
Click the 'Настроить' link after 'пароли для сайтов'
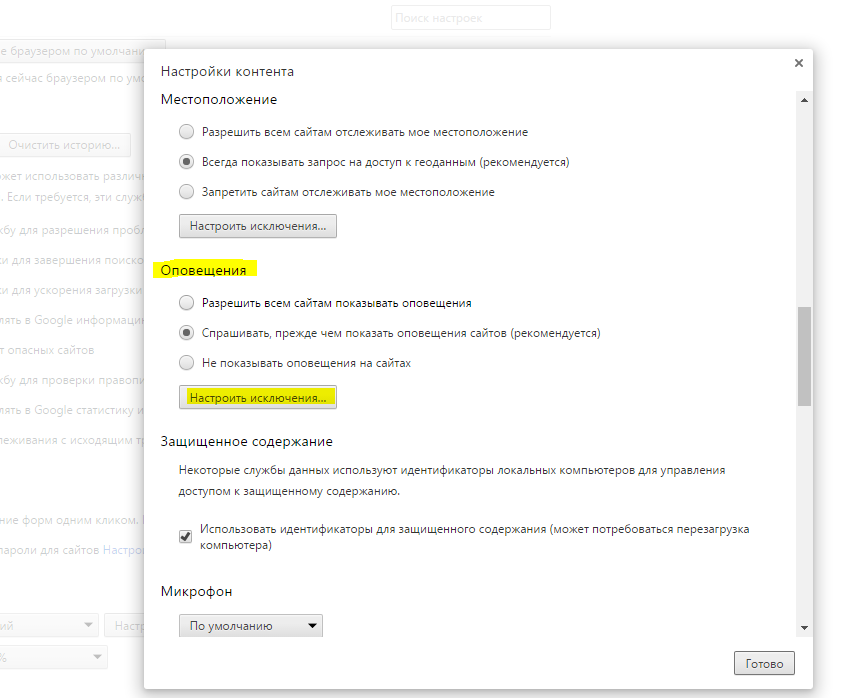[124, 550]
